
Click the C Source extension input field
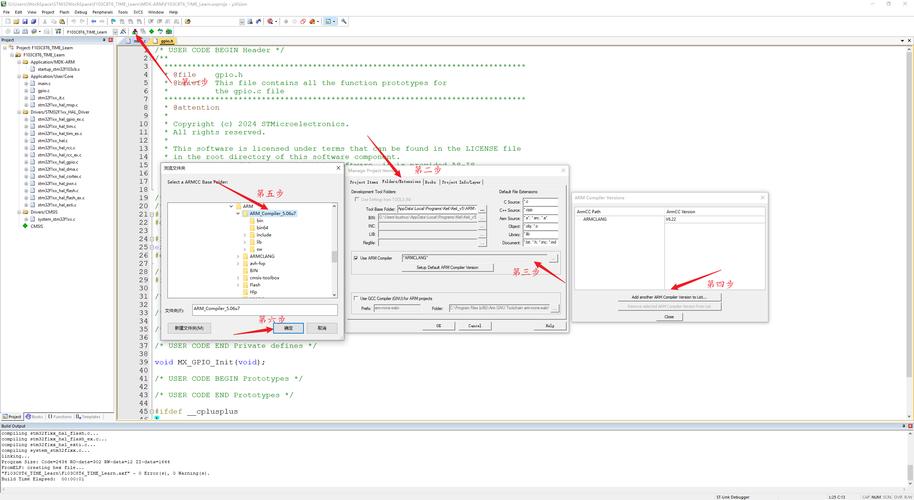(x=540, y=201)
